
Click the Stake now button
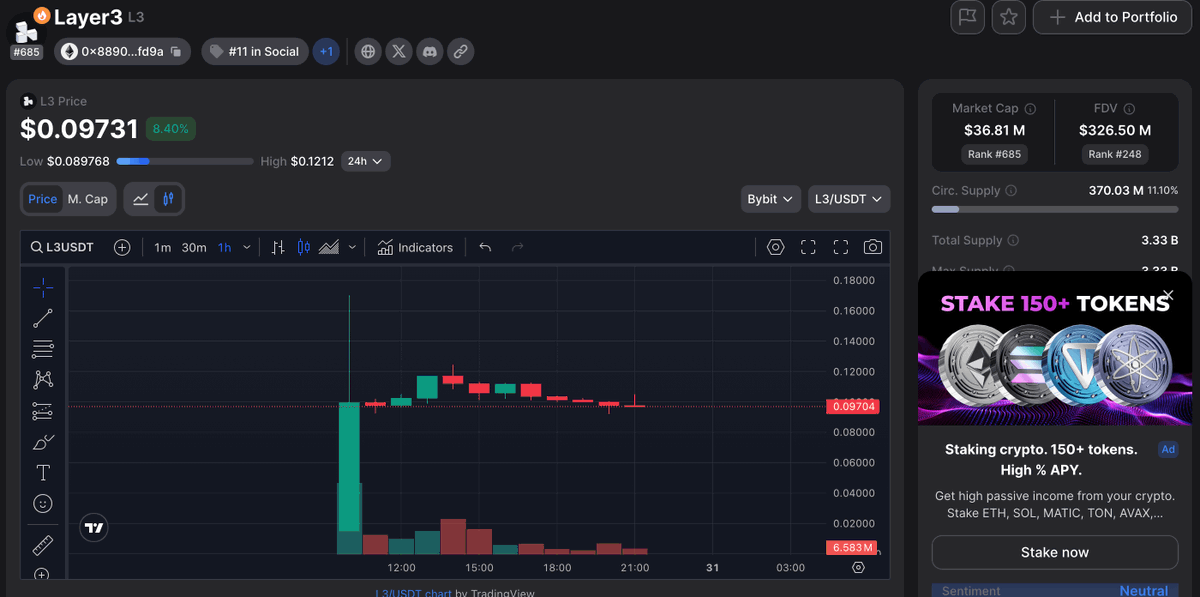click(x=1055, y=552)
